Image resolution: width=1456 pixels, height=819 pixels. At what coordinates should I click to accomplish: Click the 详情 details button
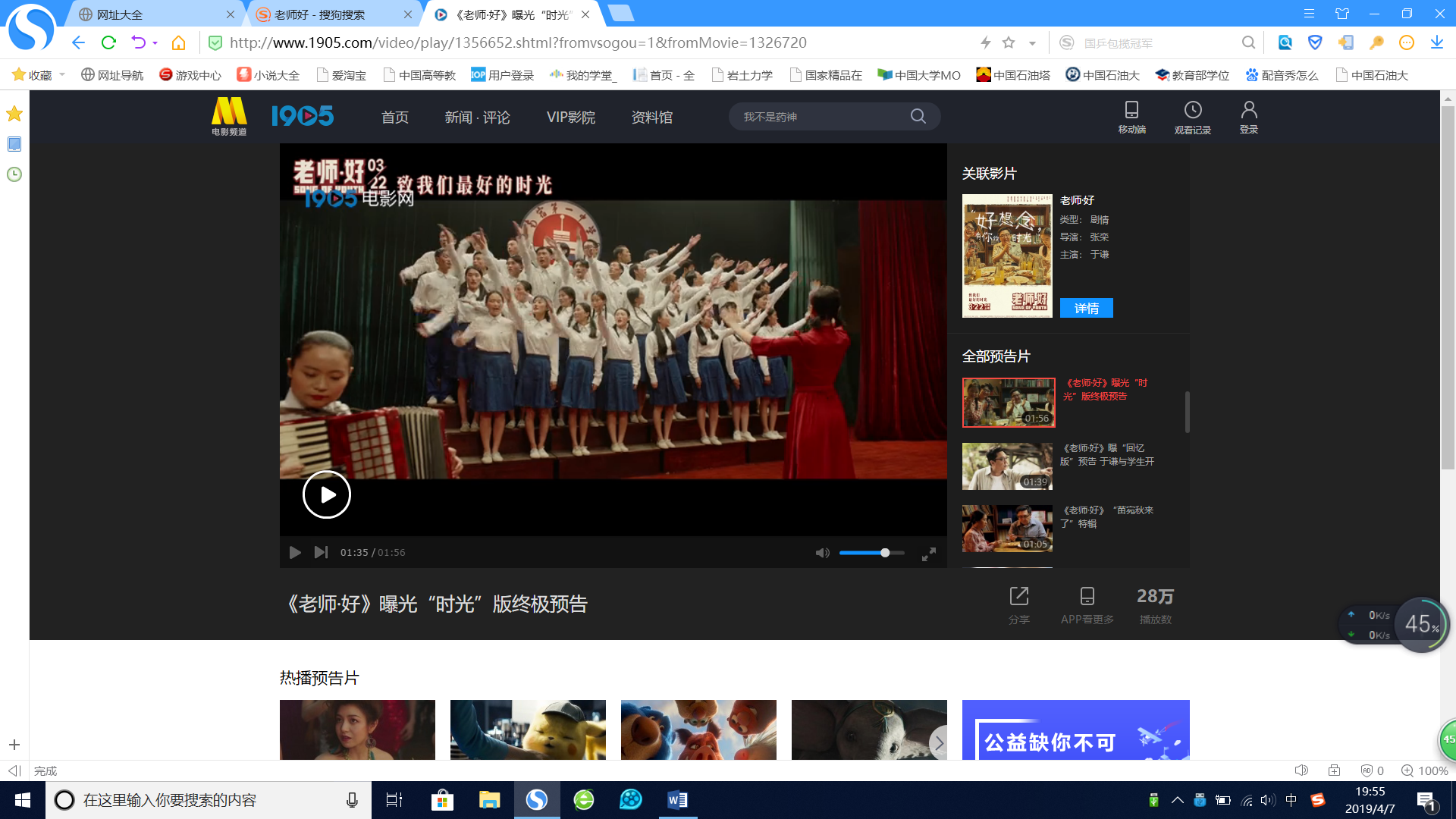tap(1086, 308)
